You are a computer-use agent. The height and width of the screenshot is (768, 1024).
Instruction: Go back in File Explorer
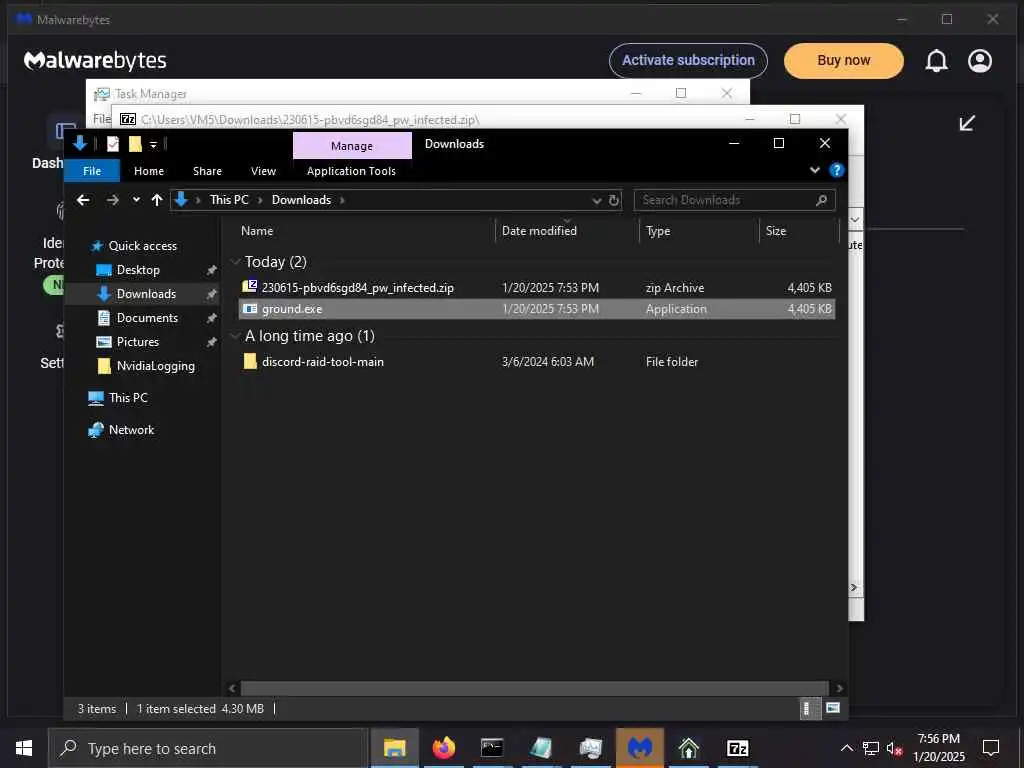tap(83, 200)
